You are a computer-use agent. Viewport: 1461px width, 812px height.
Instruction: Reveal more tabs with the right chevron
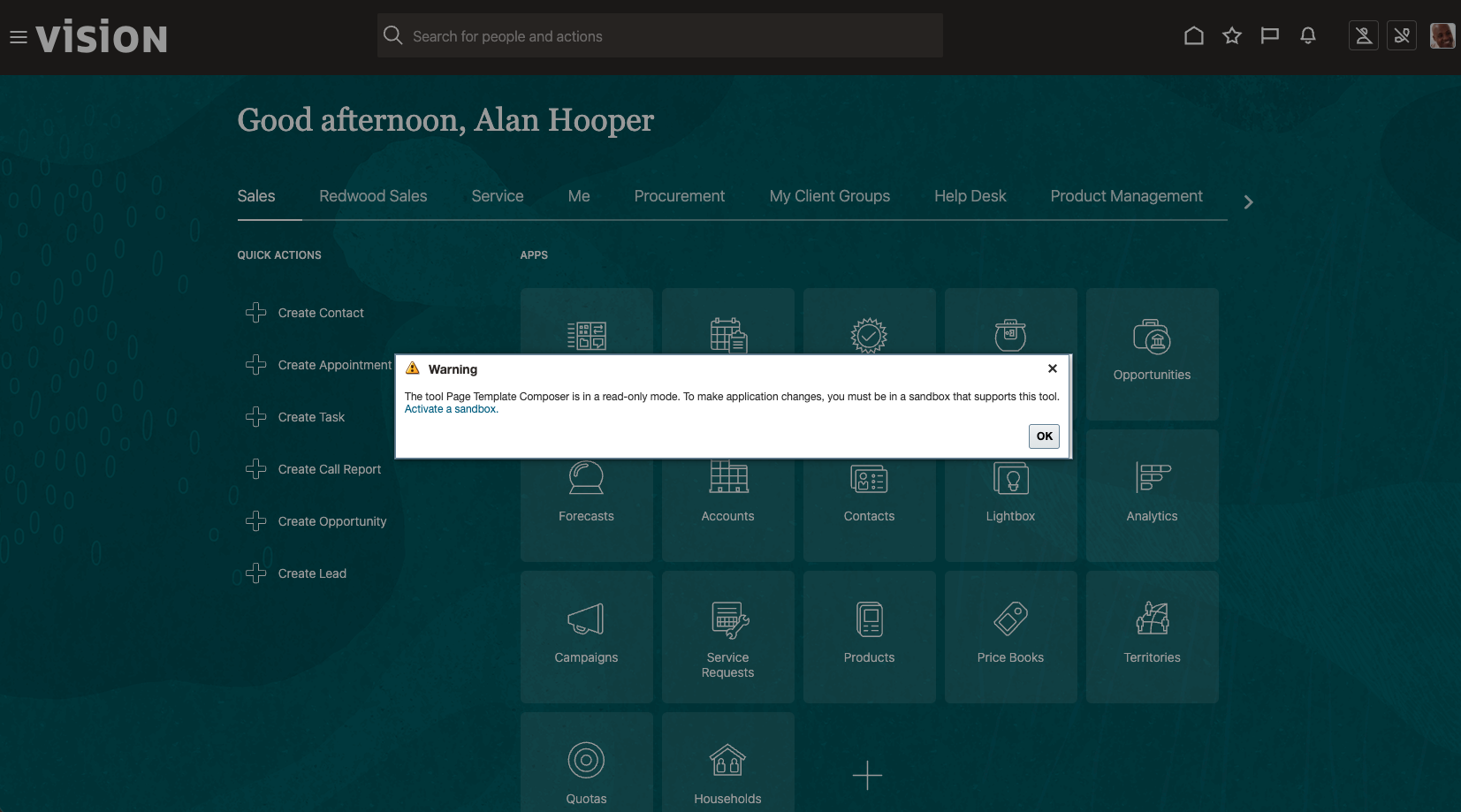coord(1247,201)
